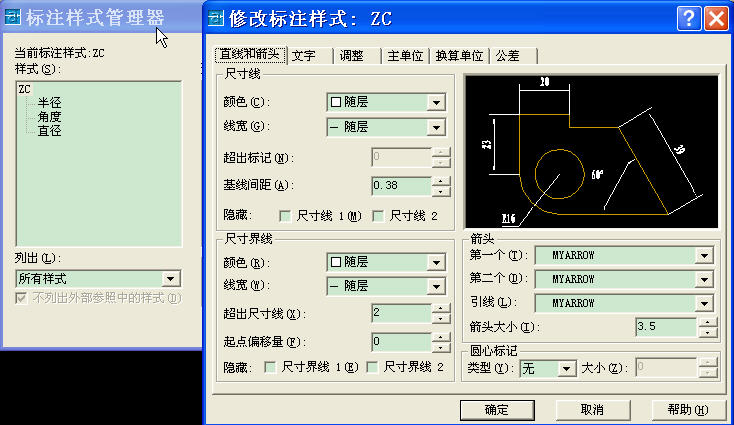The image size is (734, 425).
Task: Click the help question mark title button
Action: pyautogui.click(x=689, y=19)
